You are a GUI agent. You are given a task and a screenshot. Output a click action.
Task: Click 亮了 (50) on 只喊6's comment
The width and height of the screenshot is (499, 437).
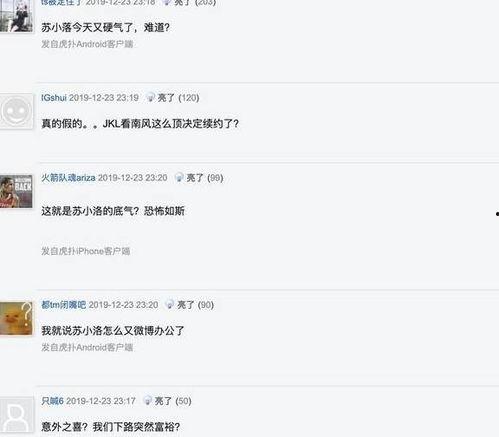tap(173, 401)
